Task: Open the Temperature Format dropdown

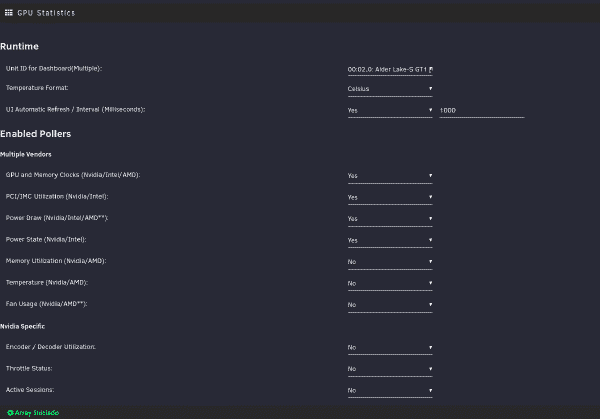Action: (x=390, y=89)
